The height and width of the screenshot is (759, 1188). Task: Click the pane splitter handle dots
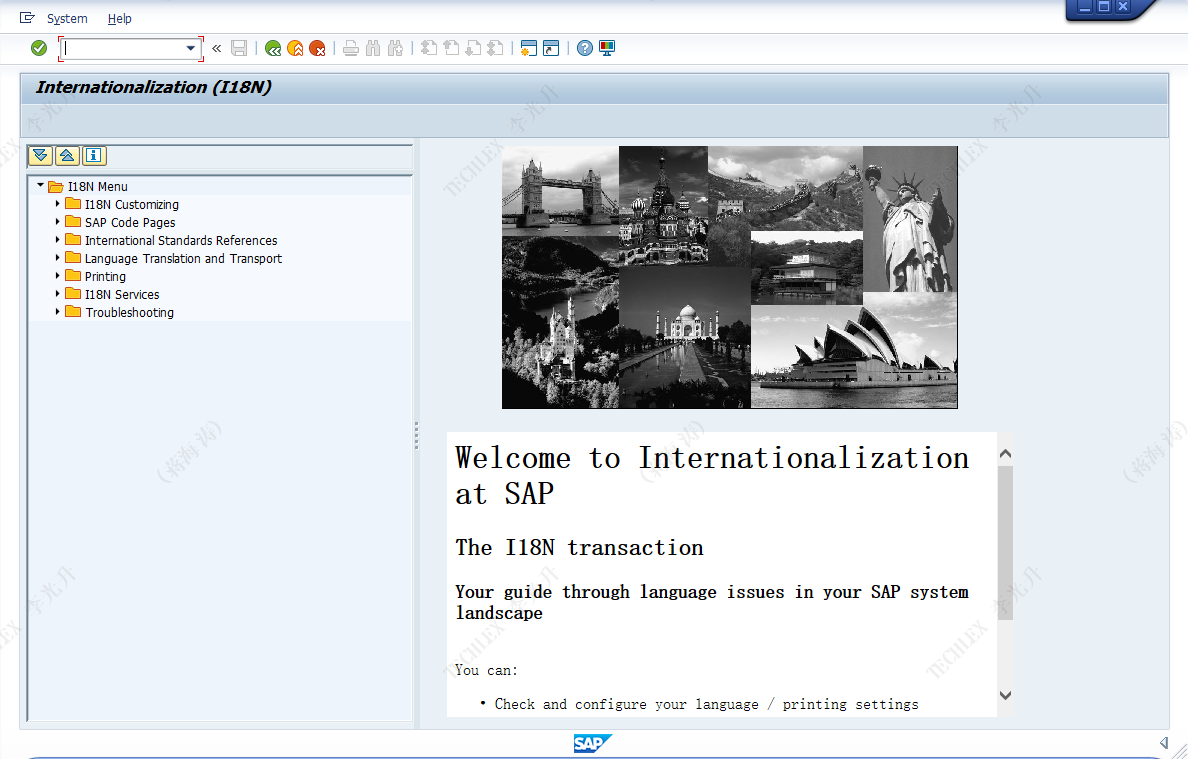click(416, 436)
